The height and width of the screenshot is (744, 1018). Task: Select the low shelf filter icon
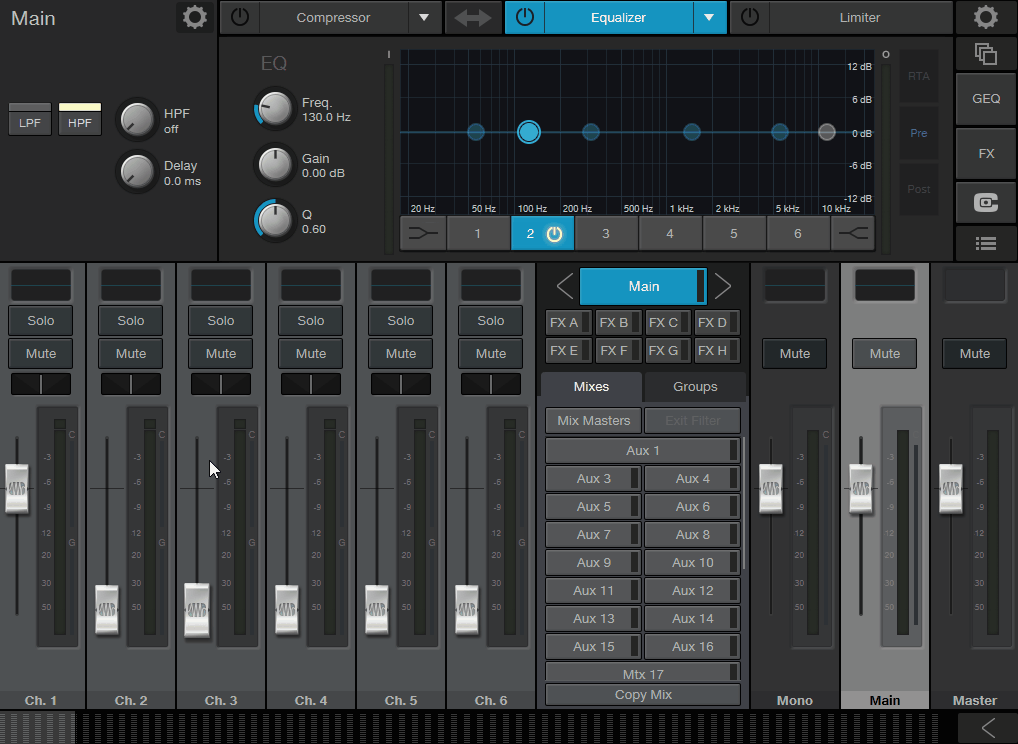pos(423,233)
